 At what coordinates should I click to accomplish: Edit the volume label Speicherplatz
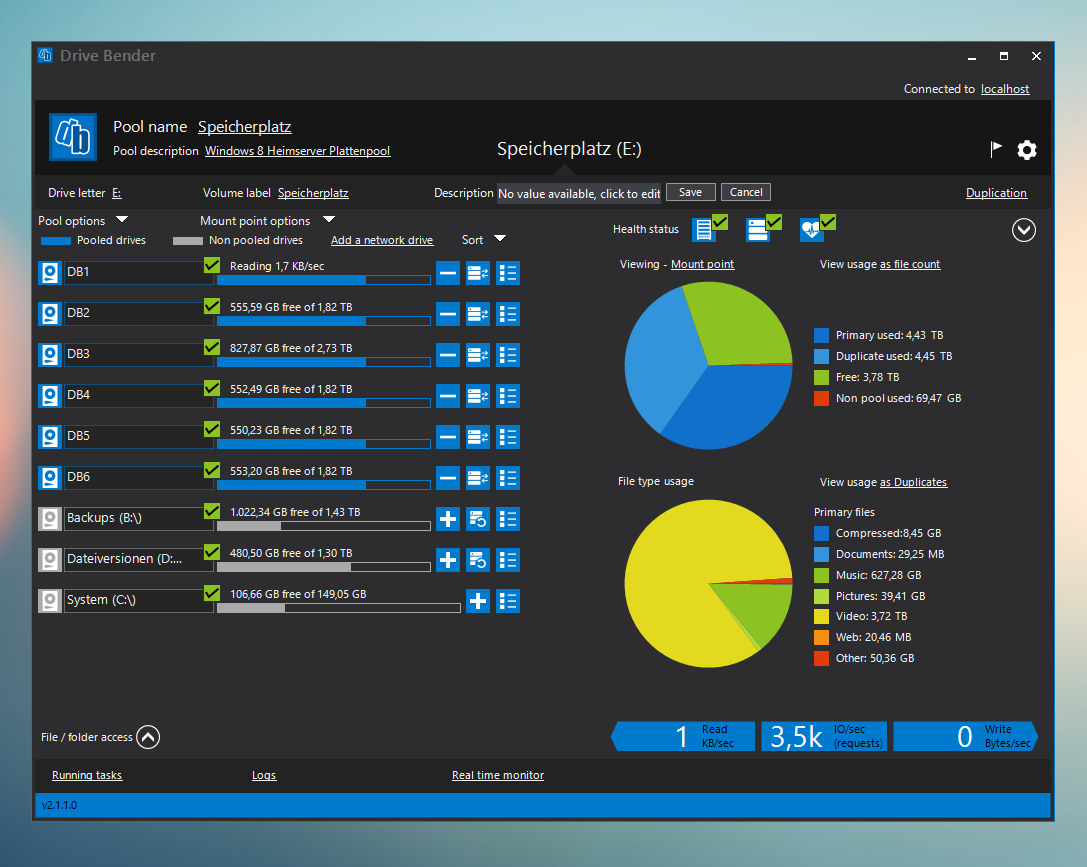click(x=313, y=193)
